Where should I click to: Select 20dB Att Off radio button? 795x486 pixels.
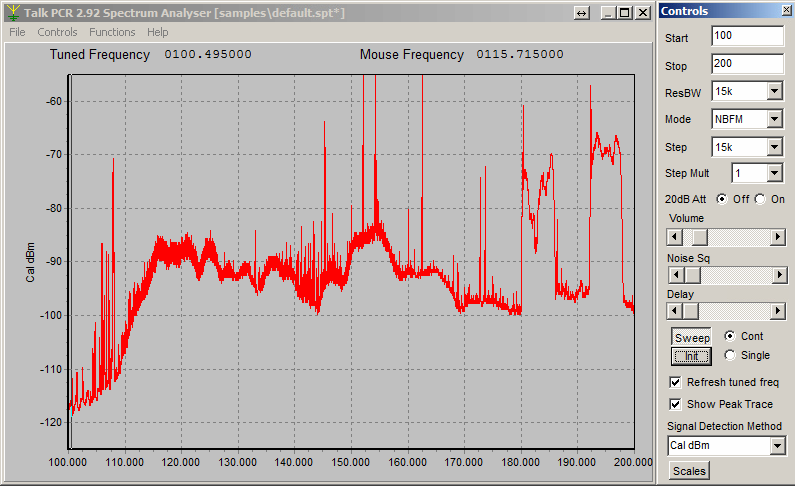721,199
